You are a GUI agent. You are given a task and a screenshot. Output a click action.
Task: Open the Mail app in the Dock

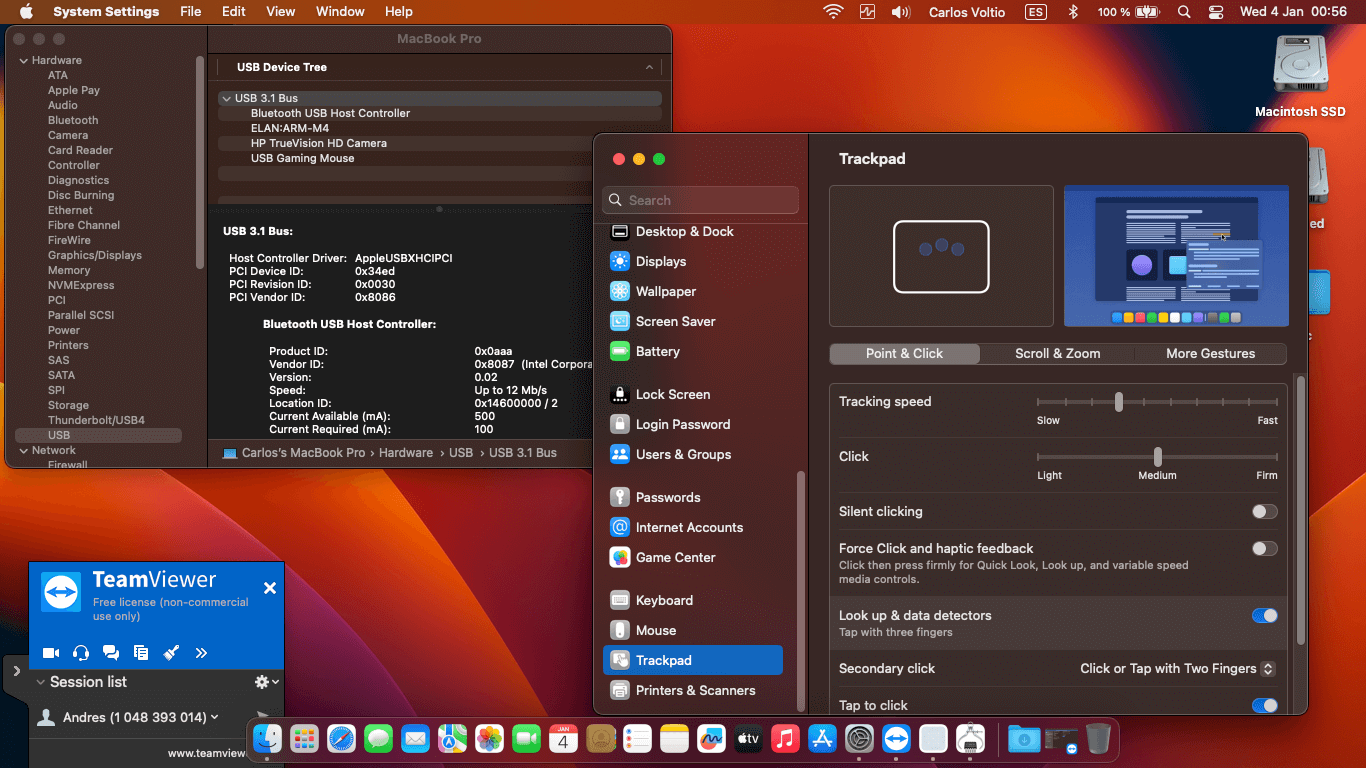tap(415, 739)
